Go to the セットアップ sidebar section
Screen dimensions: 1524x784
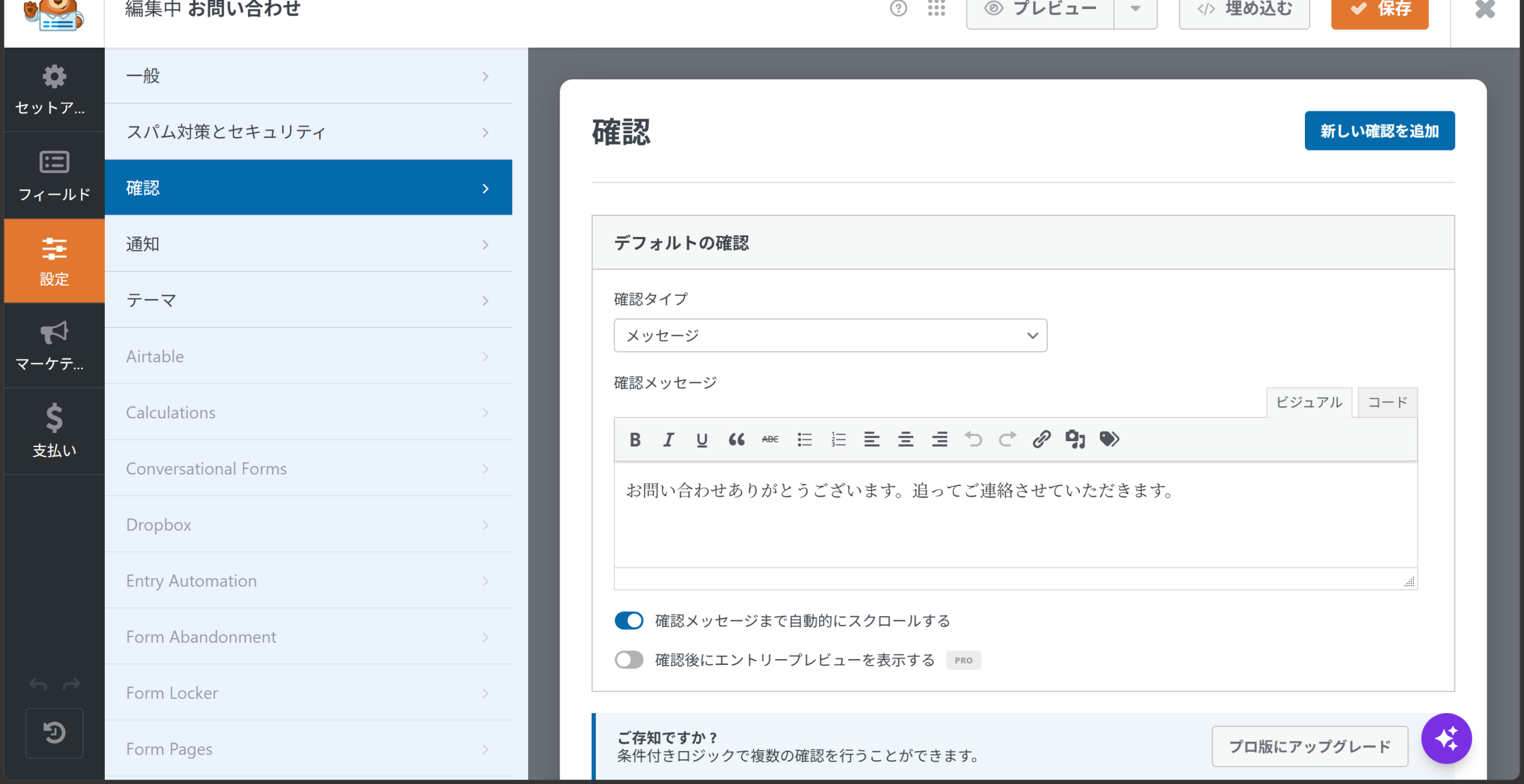(x=54, y=90)
